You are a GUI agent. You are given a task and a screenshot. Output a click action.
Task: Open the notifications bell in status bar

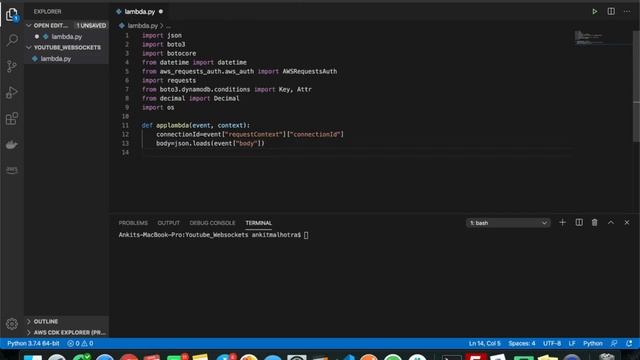tap(629, 343)
